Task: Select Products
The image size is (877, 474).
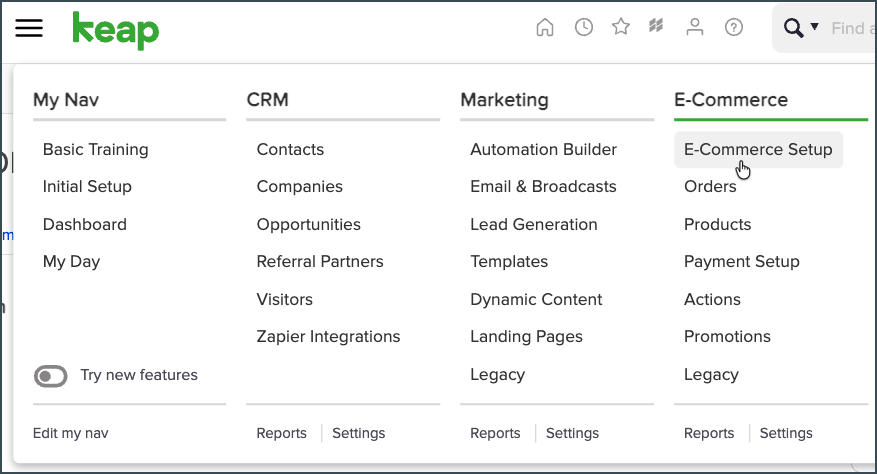Action: point(718,224)
